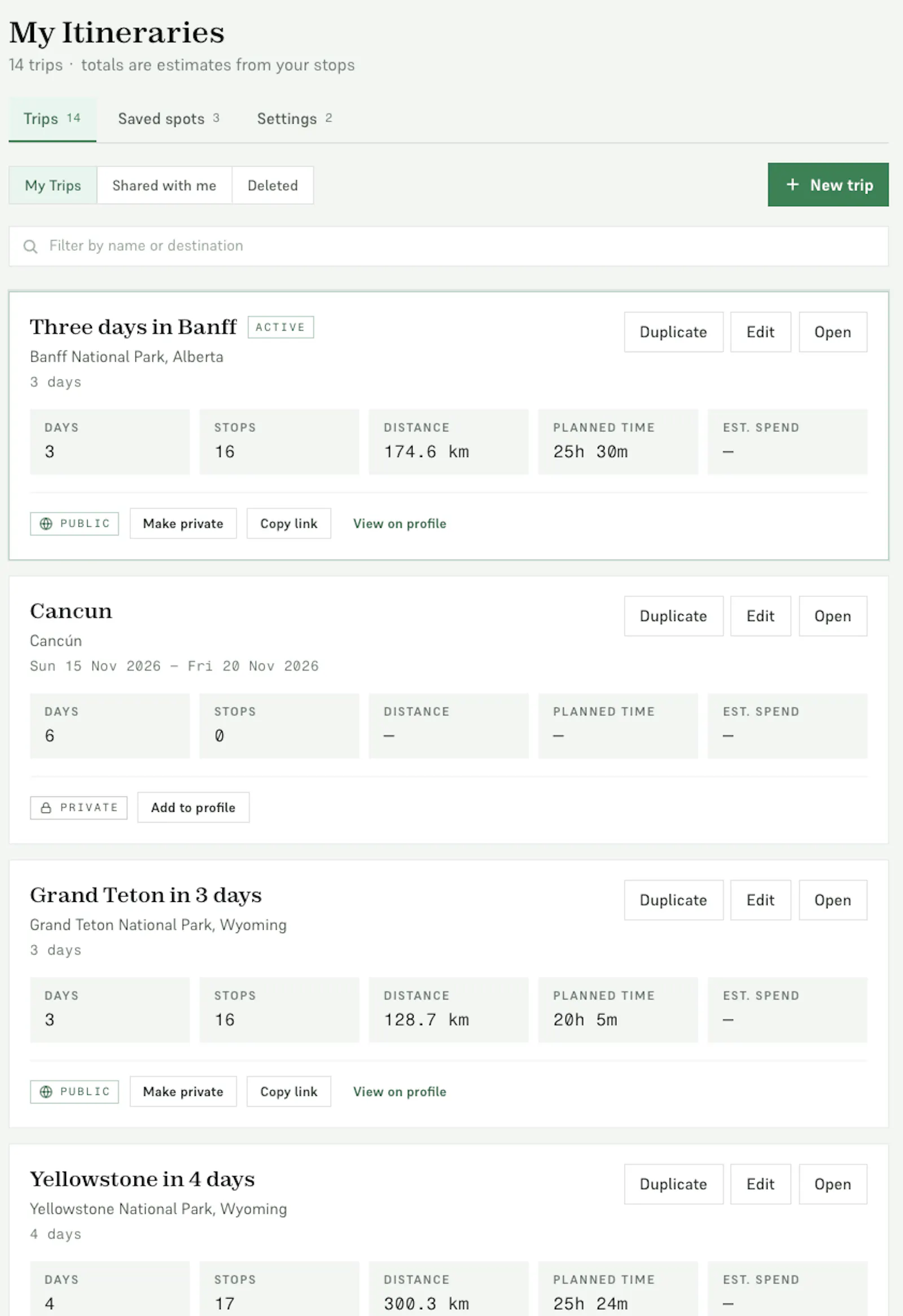Image resolution: width=903 pixels, height=1316 pixels.
Task: Edit the Cancun trip
Action: click(x=760, y=616)
